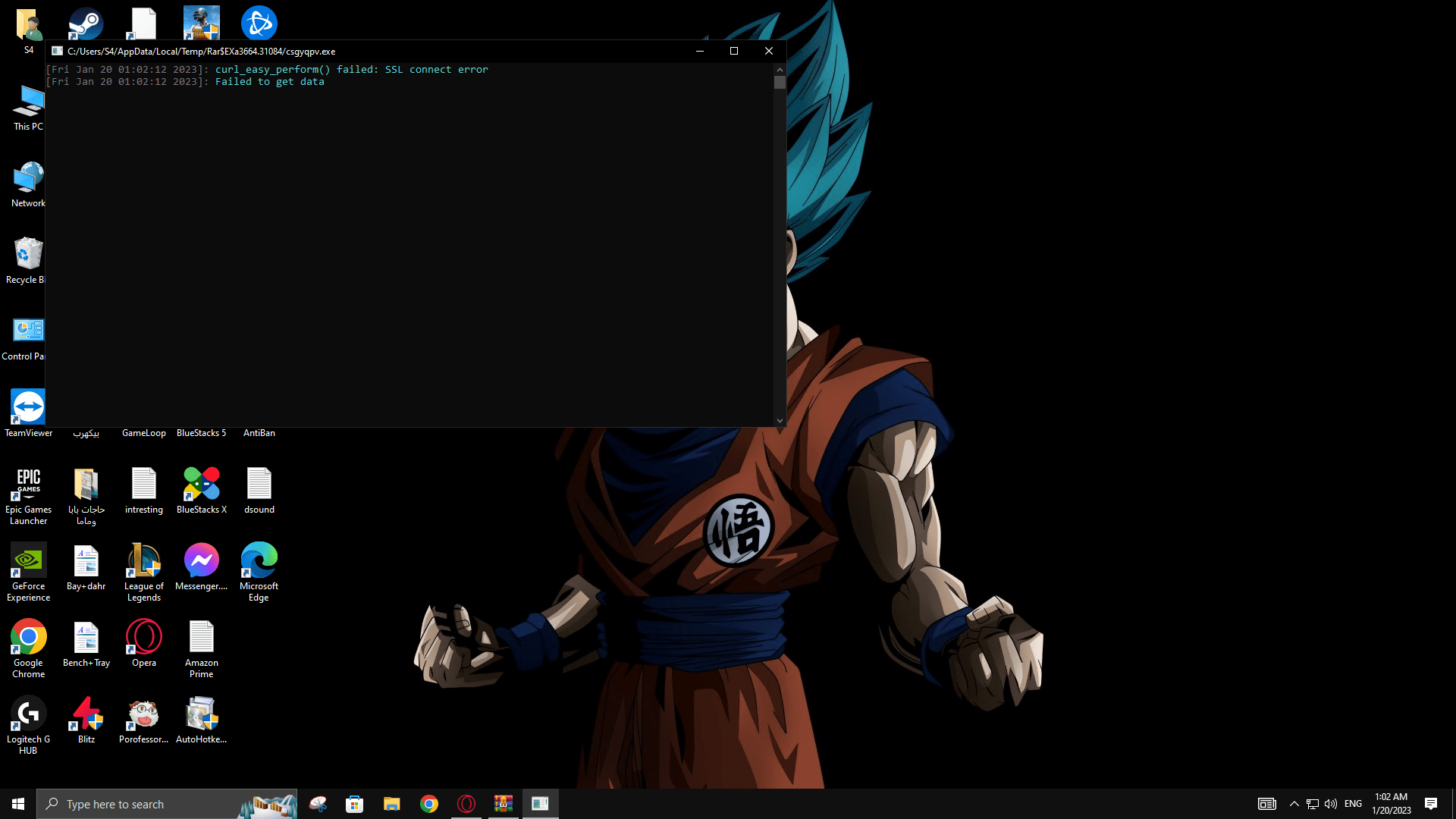Screen dimensions: 1456x819
Task: Open the Amazon Prime file
Action: tap(202, 649)
